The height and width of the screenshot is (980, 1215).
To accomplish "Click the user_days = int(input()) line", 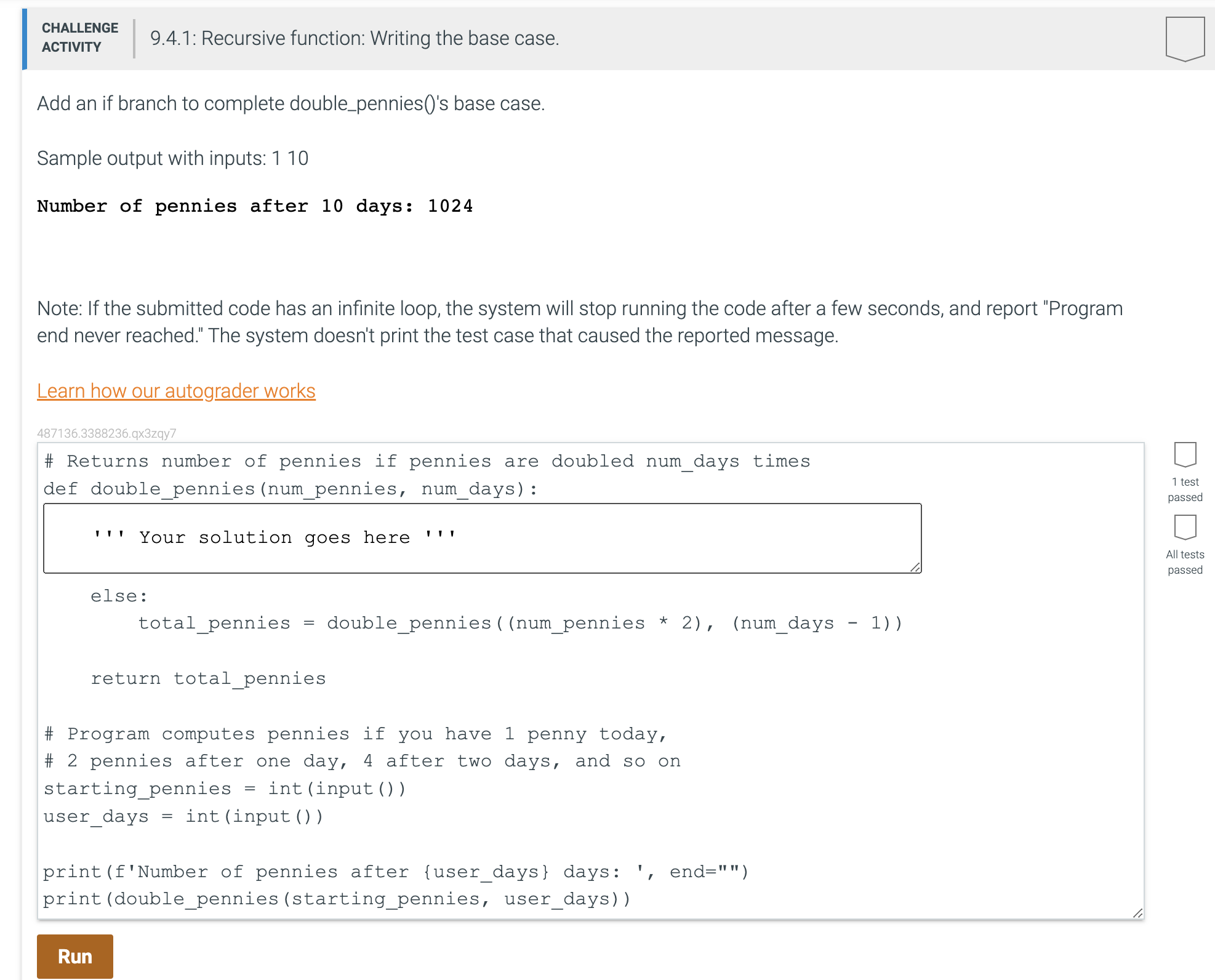I will click(x=183, y=816).
